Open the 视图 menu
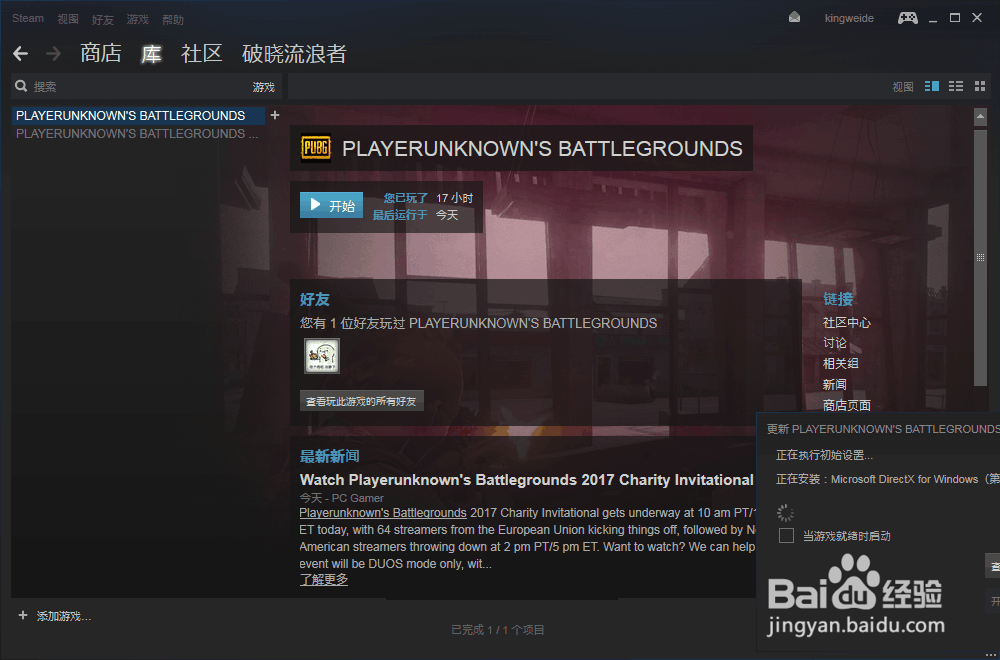This screenshot has height=660, width=1000. click(x=68, y=19)
